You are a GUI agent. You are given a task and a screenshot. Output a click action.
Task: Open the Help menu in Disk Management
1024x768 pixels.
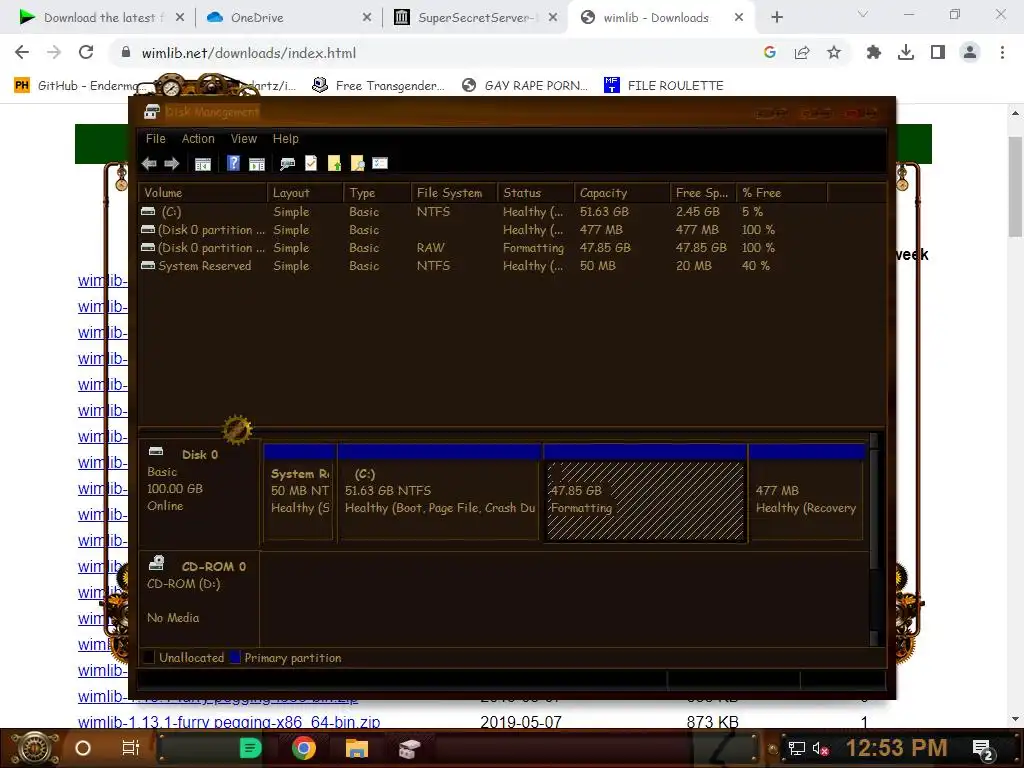click(285, 138)
